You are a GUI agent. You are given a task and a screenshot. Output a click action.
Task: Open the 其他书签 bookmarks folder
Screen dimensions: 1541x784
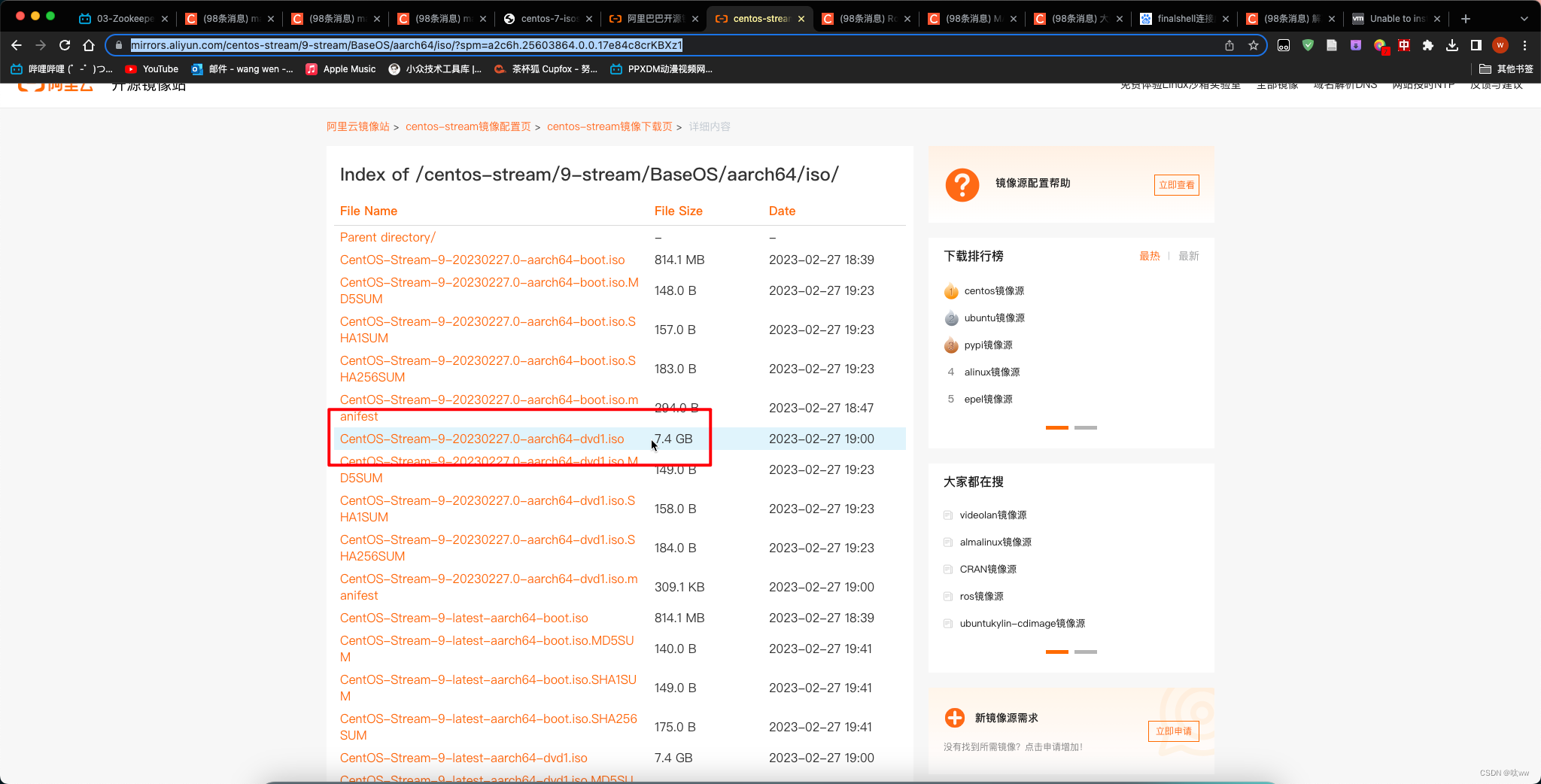point(1506,68)
